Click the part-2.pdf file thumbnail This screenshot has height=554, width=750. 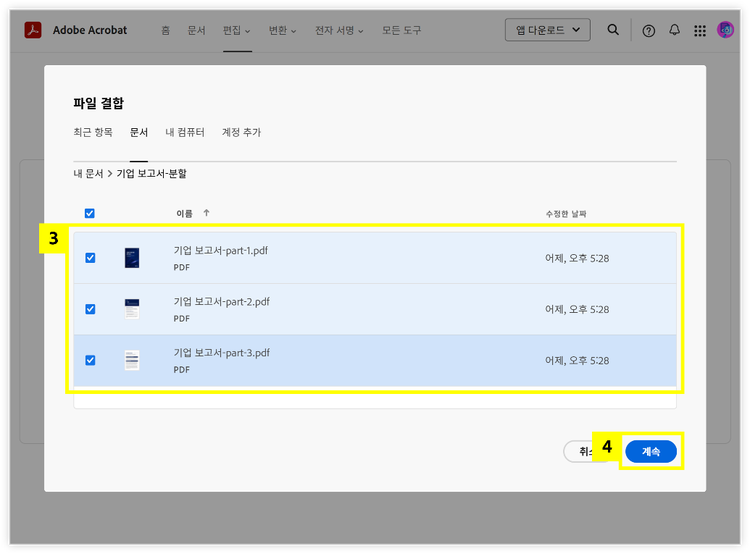tap(132, 309)
